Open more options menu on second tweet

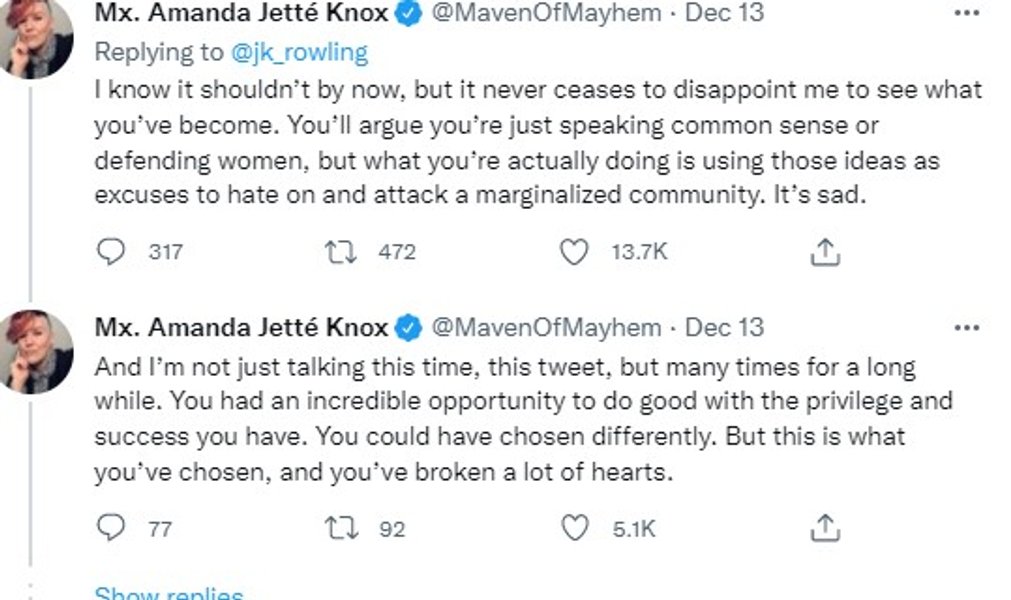[967, 328]
